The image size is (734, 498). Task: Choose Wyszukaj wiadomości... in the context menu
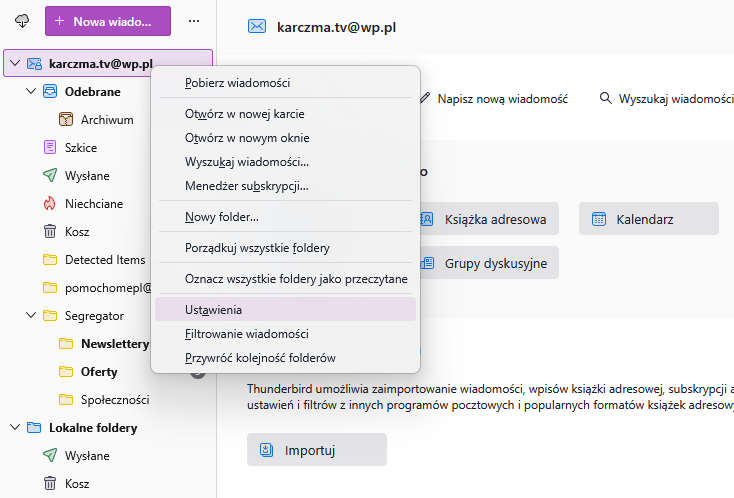(x=285, y=162)
